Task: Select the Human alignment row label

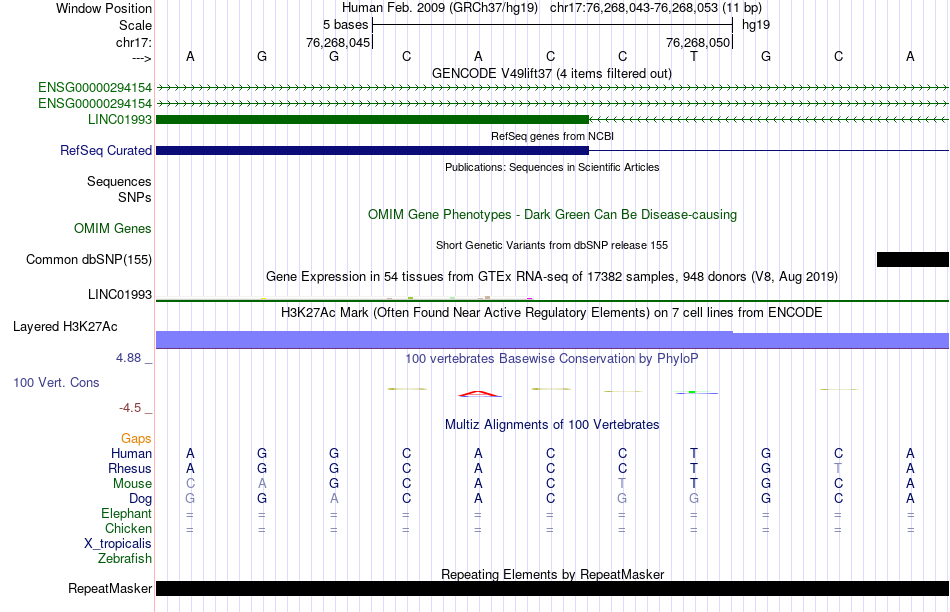Action: point(131,453)
